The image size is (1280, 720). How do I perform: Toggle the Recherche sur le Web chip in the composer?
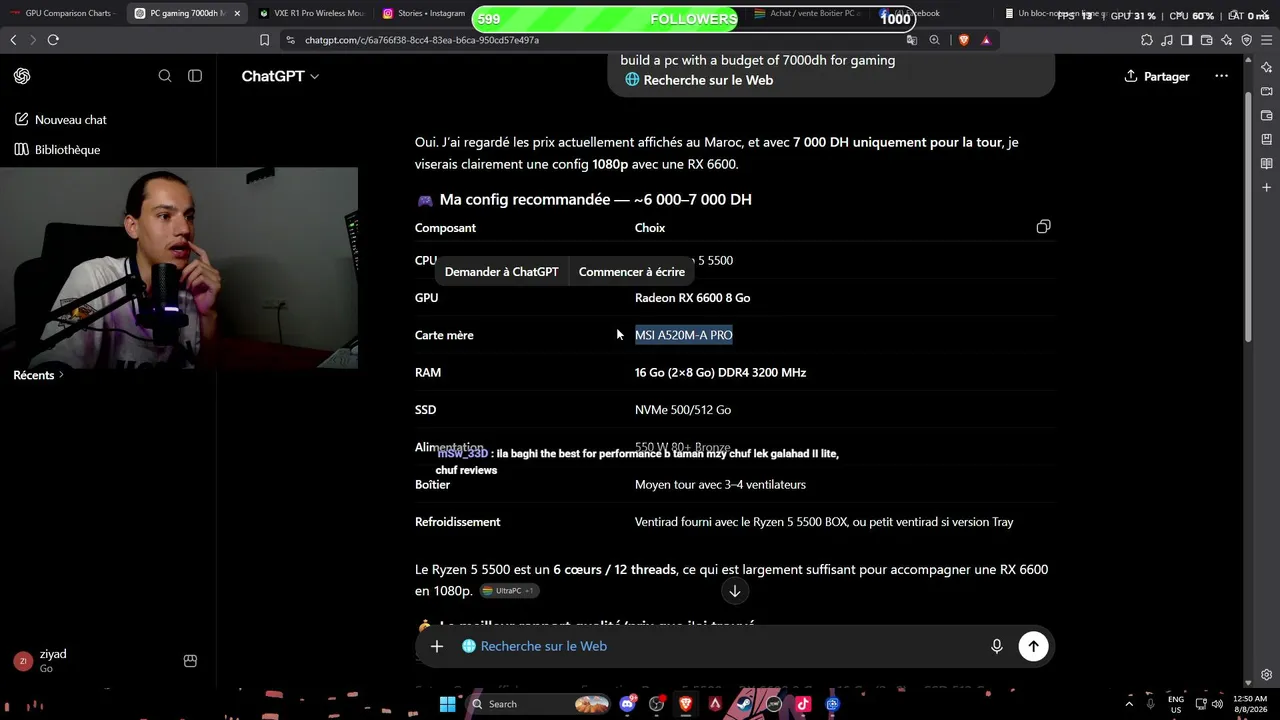(534, 646)
